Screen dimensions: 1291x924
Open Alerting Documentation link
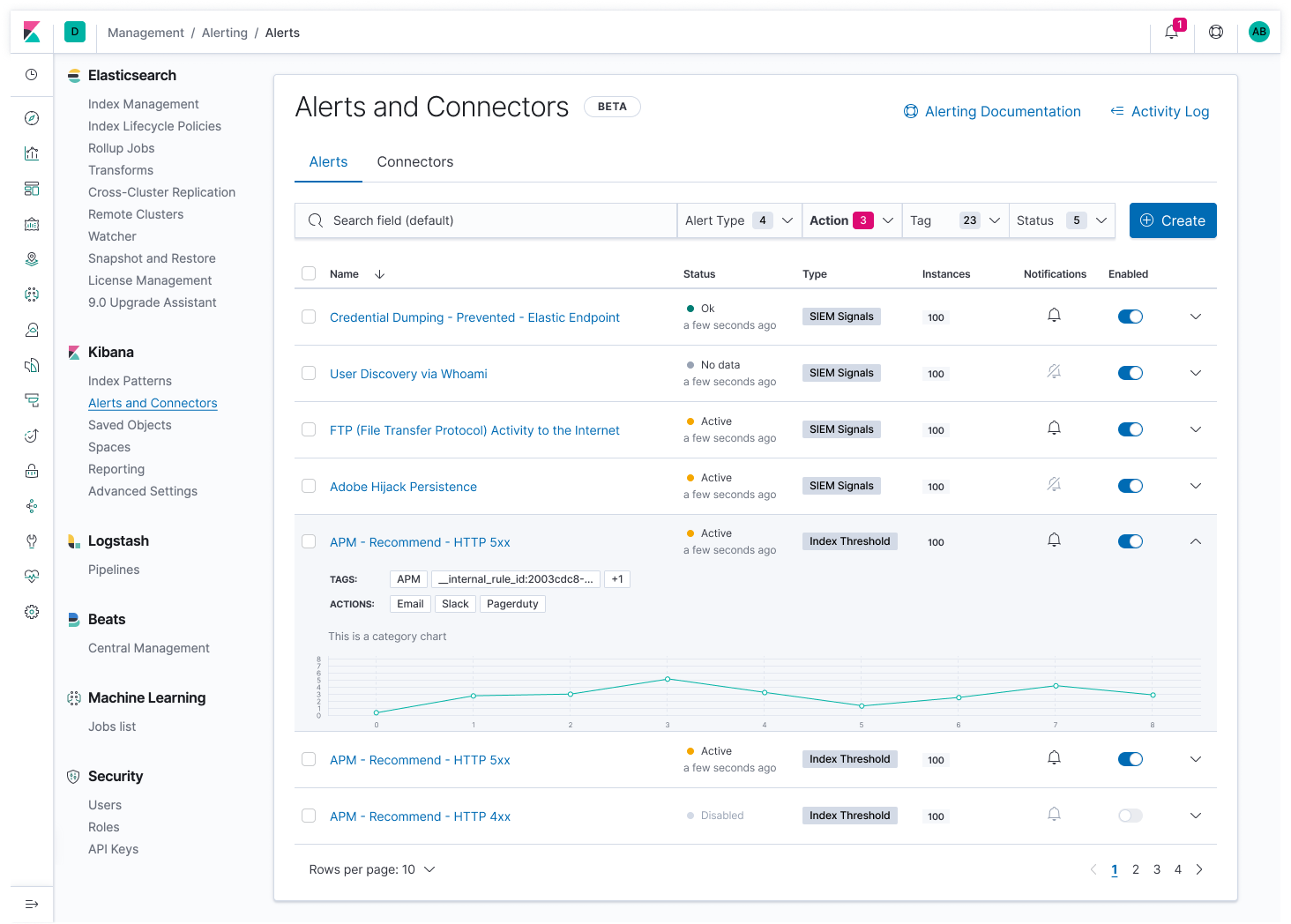[x=992, y=111]
